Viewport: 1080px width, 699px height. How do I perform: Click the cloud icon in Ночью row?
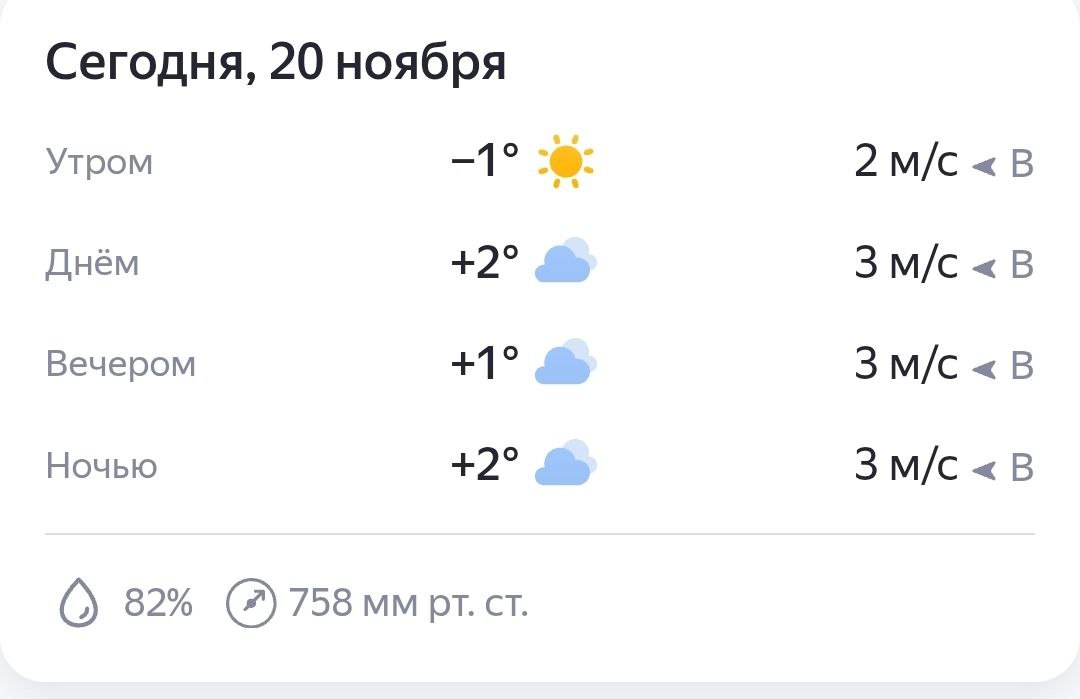pyautogui.click(x=566, y=465)
